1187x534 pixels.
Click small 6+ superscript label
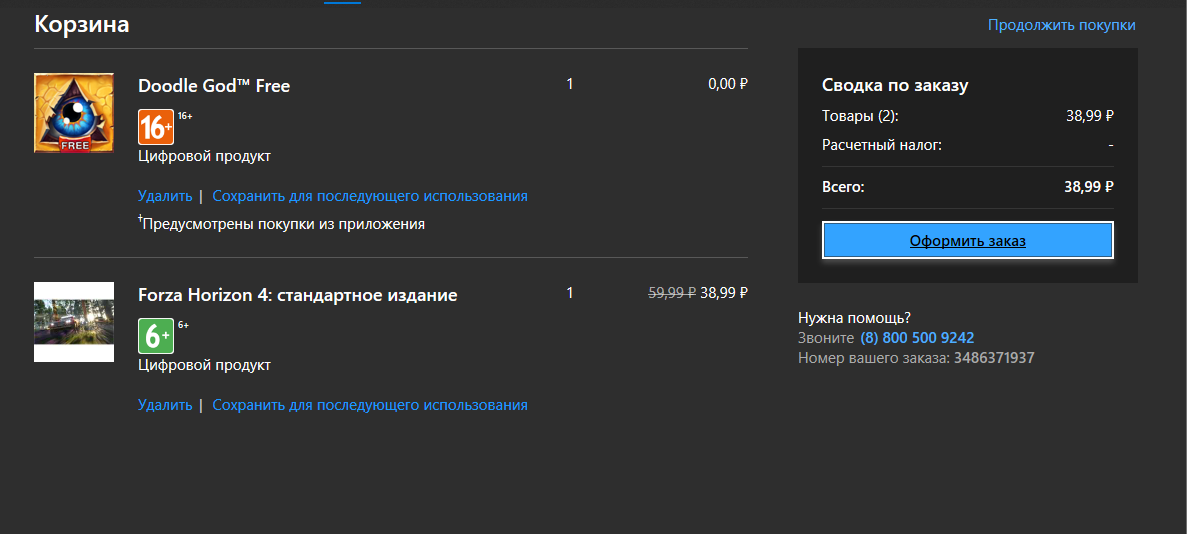(183, 325)
